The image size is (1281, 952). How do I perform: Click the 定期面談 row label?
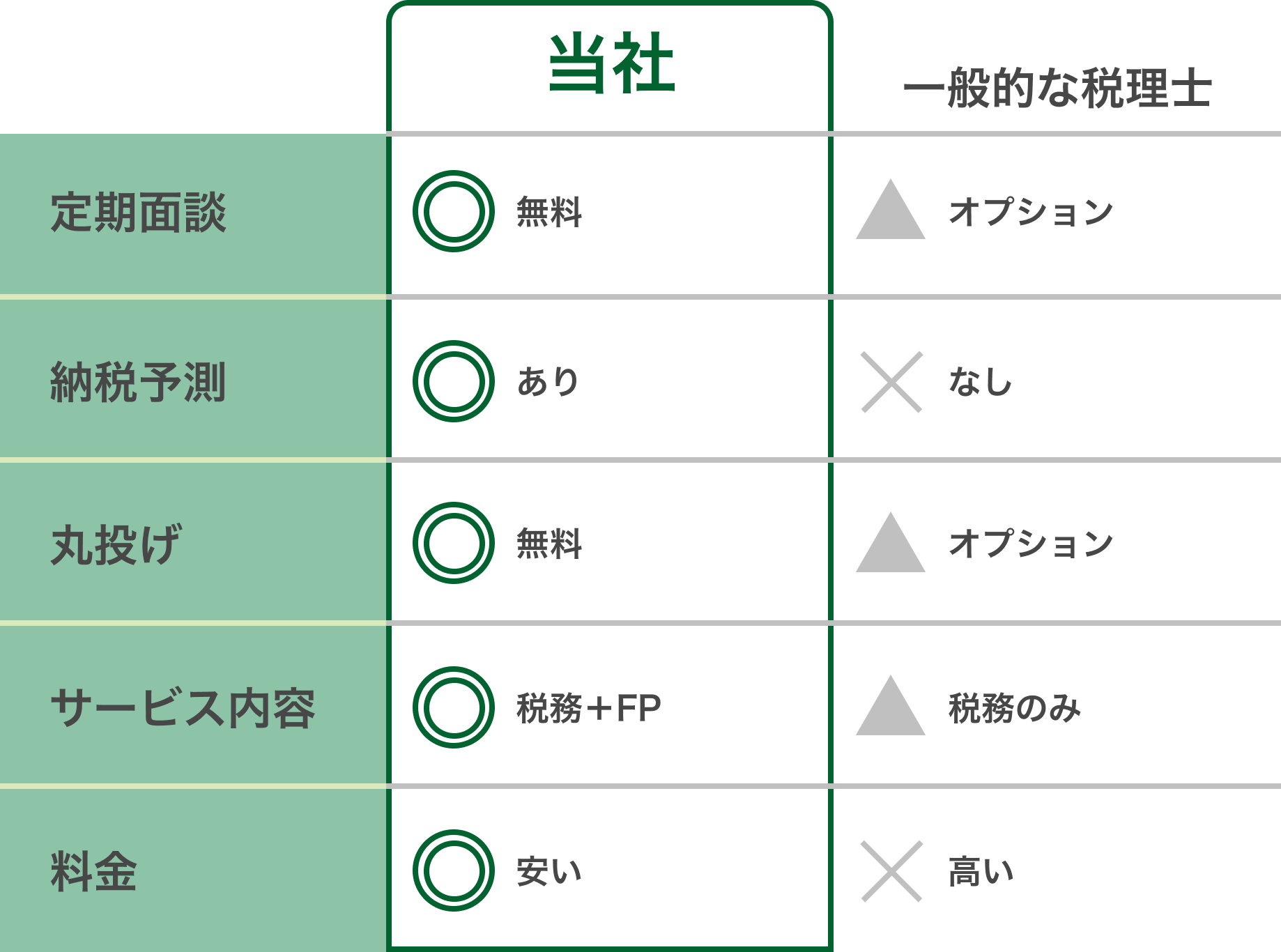point(139,213)
